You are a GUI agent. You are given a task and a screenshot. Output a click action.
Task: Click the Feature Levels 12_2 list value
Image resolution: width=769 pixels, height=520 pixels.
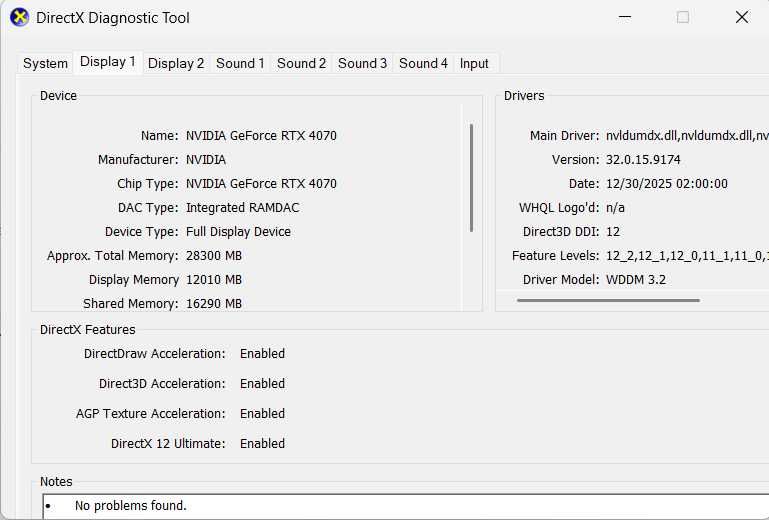point(687,256)
